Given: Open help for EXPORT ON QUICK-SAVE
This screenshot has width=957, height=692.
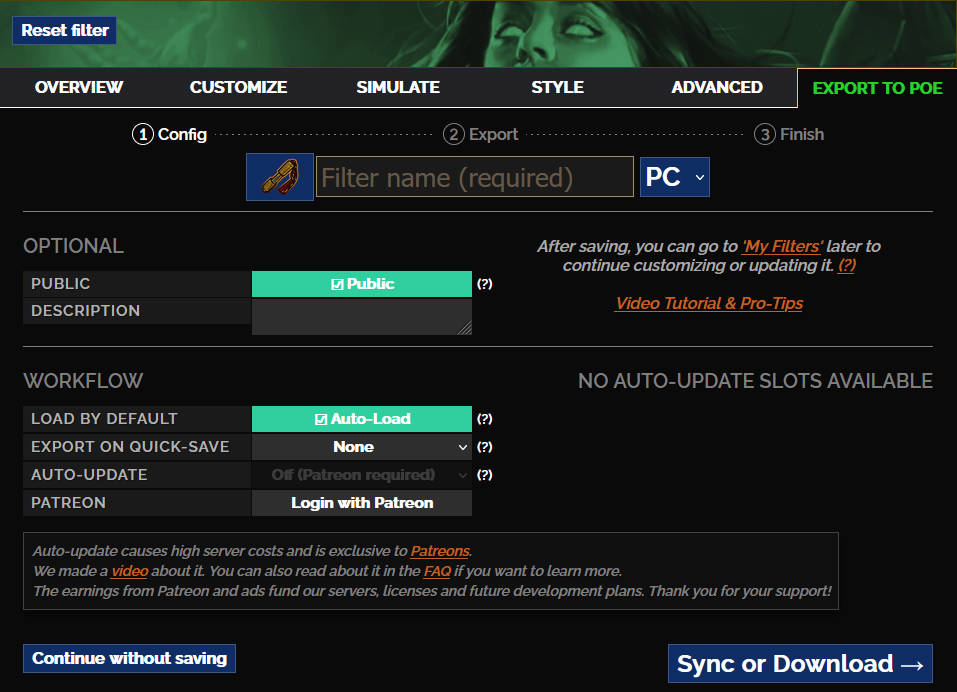Looking at the screenshot, I should coord(485,446).
